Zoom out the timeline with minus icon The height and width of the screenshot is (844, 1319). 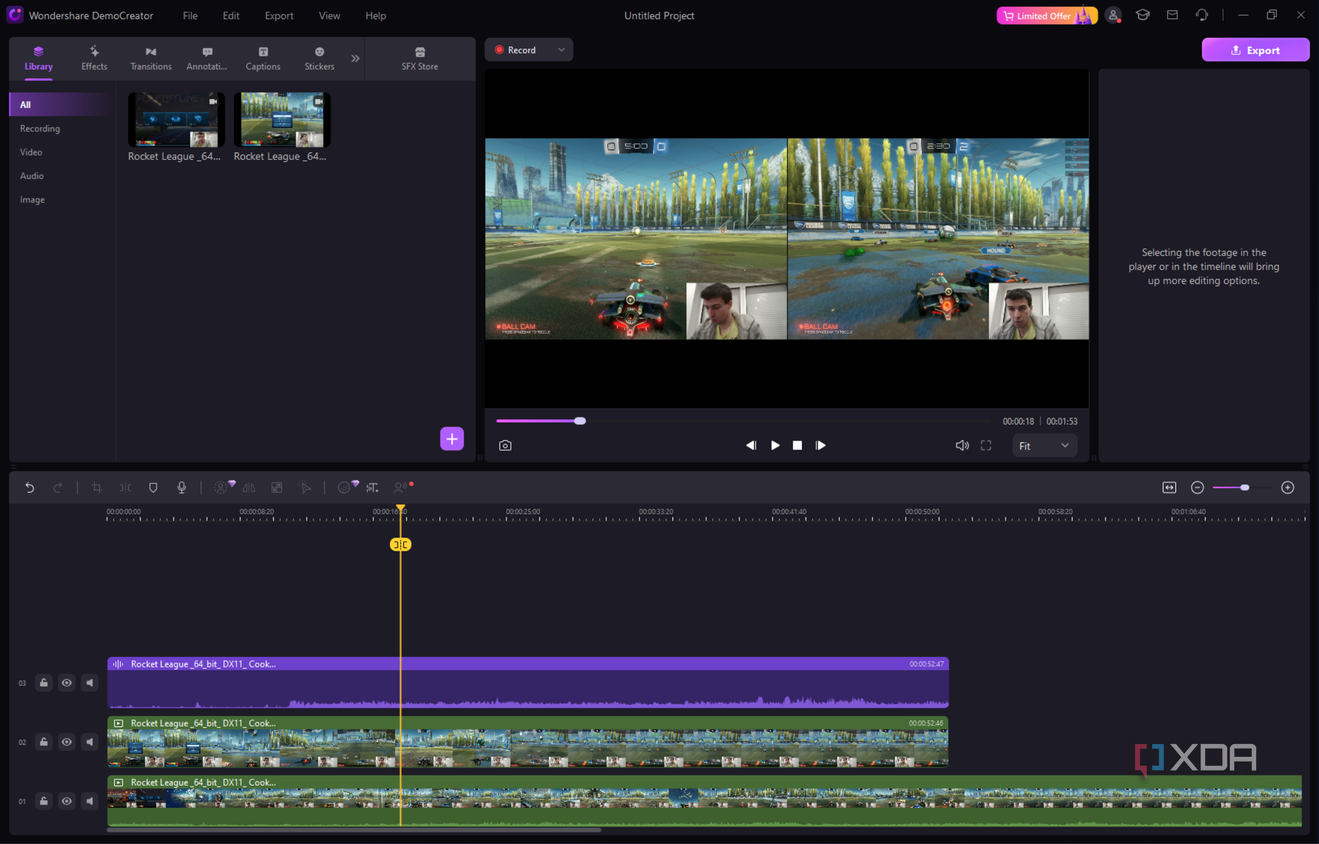1197,488
